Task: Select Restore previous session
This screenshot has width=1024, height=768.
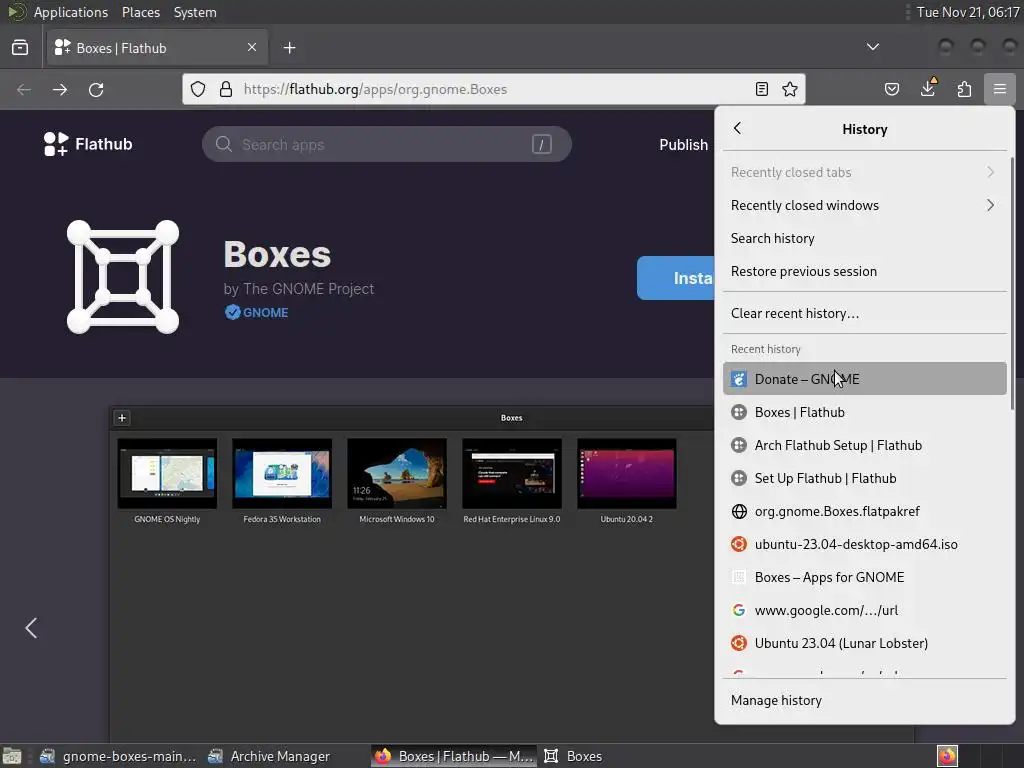Action: pyautogui.click(x=864, y=271)
